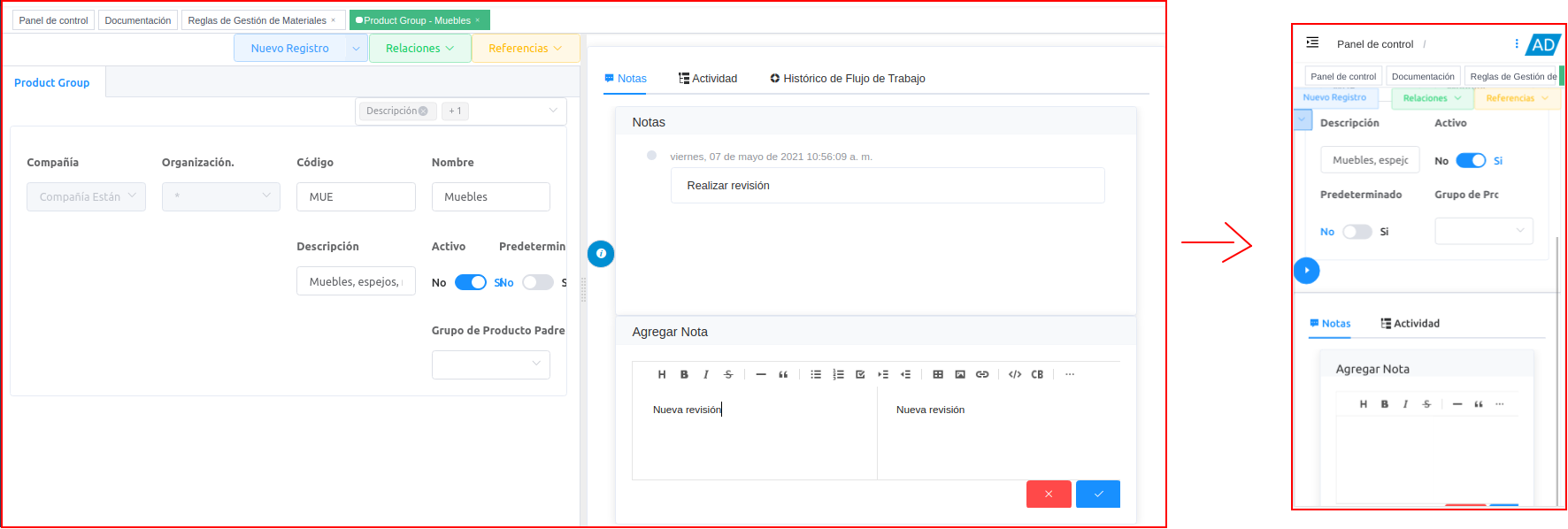Enable the Predeterminado switch in the main form
The image size is (1568, 529).
pos(537,282)
